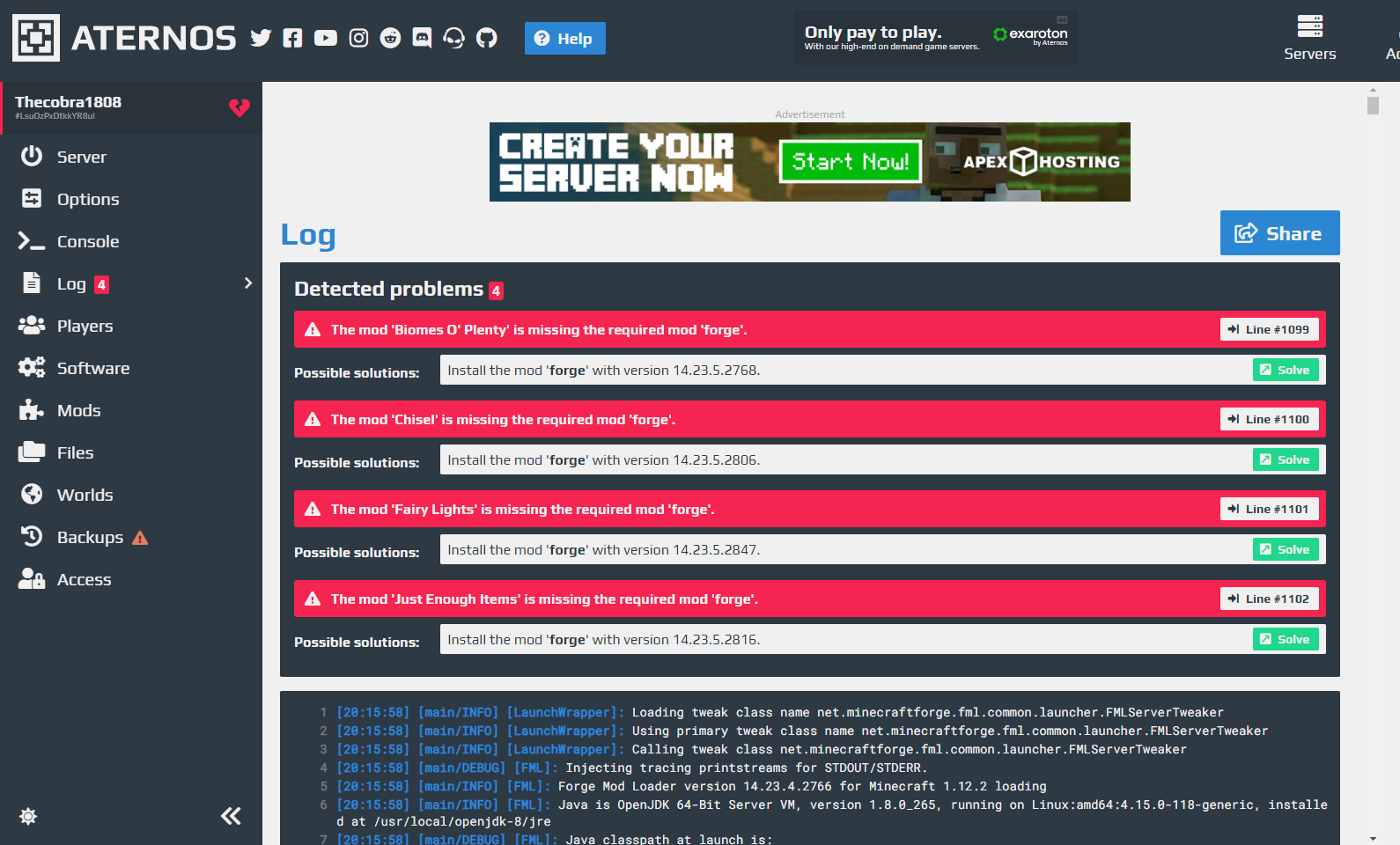
Task: Open the Aternos Facebook page
Action: point(292,38)
